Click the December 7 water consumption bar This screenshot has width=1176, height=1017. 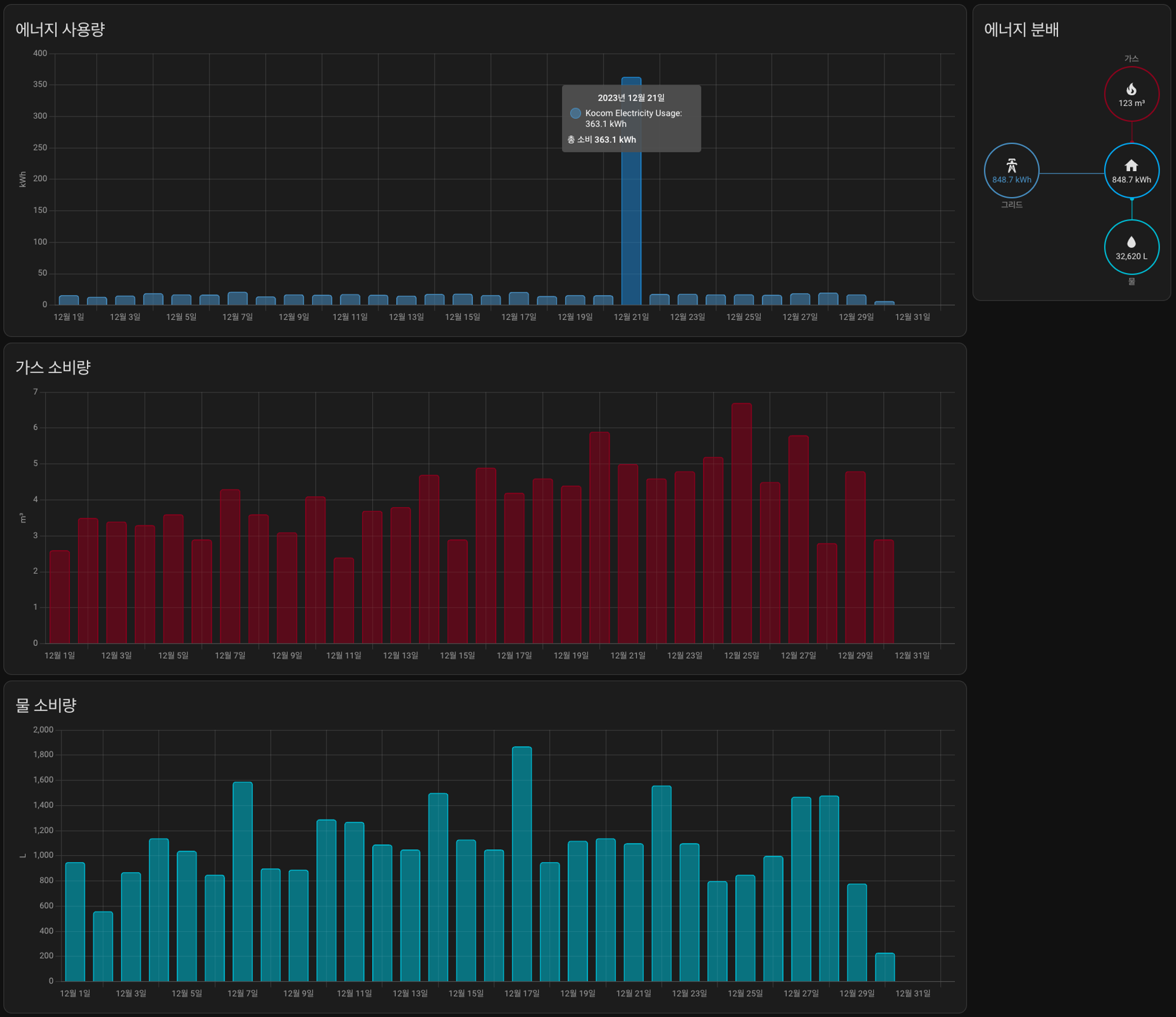point(242,881)
